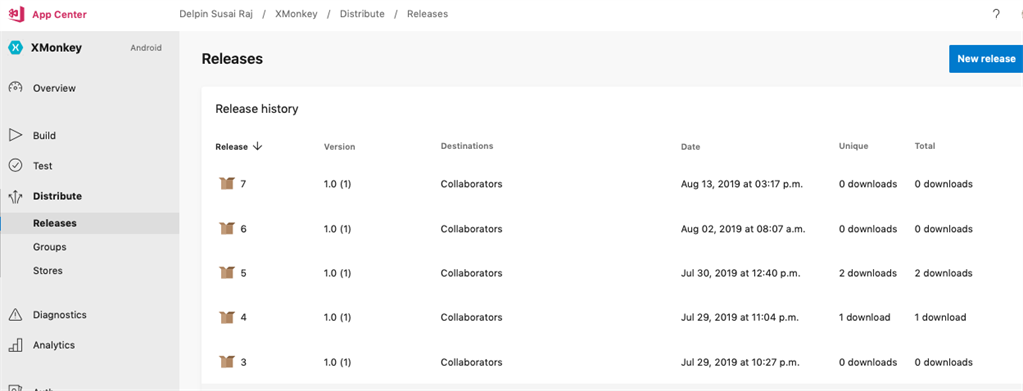Click the package icon for release 7
The image size is (1023, 391).
[226, 184]
